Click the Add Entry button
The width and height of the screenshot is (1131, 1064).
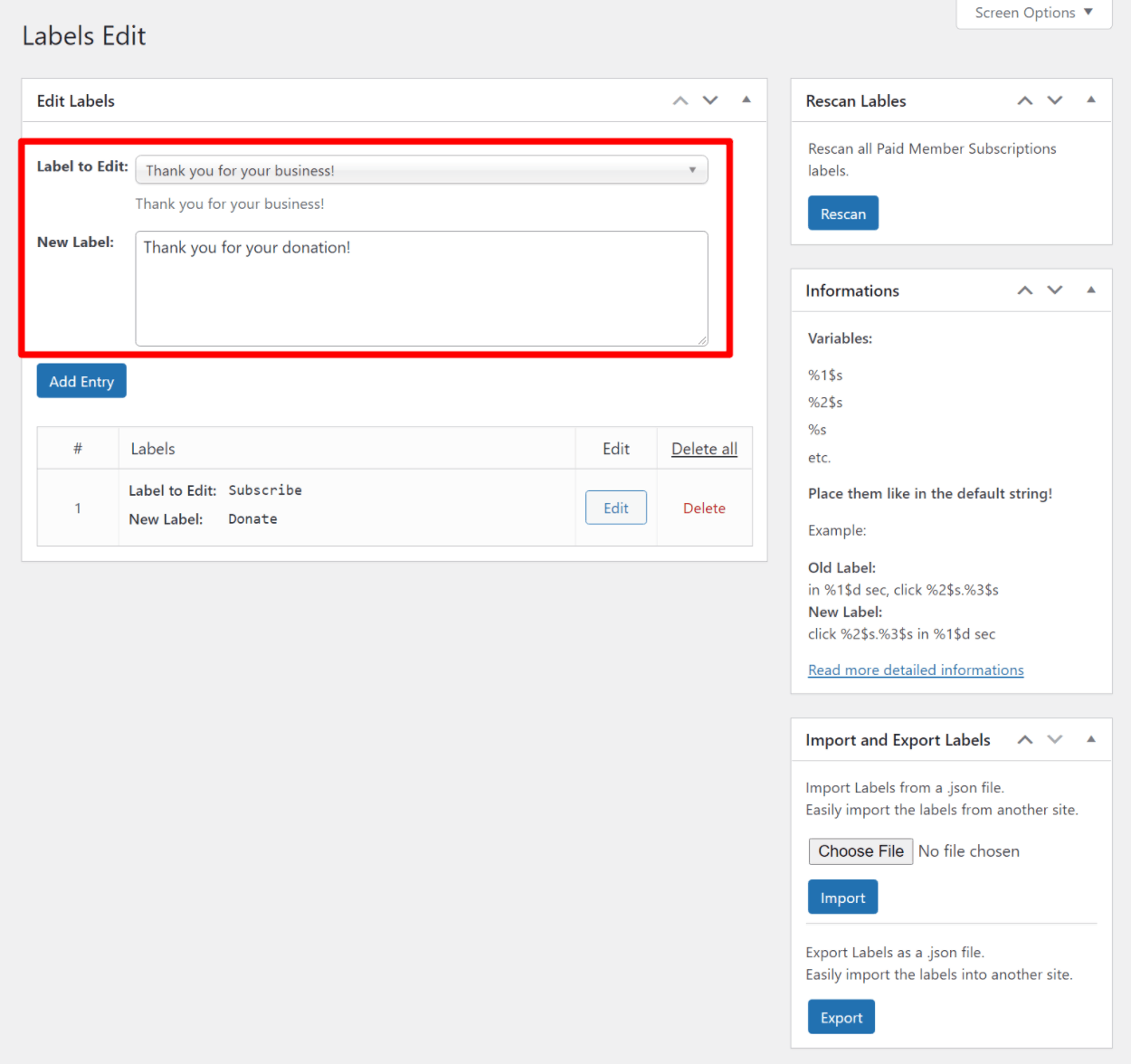tap(81, 380)
